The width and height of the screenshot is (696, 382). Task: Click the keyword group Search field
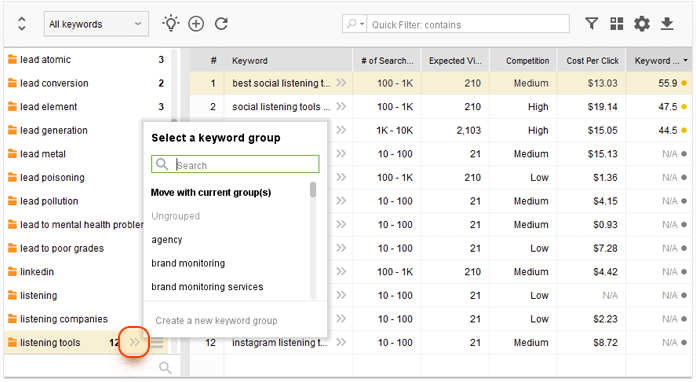(x=235, y=164)
